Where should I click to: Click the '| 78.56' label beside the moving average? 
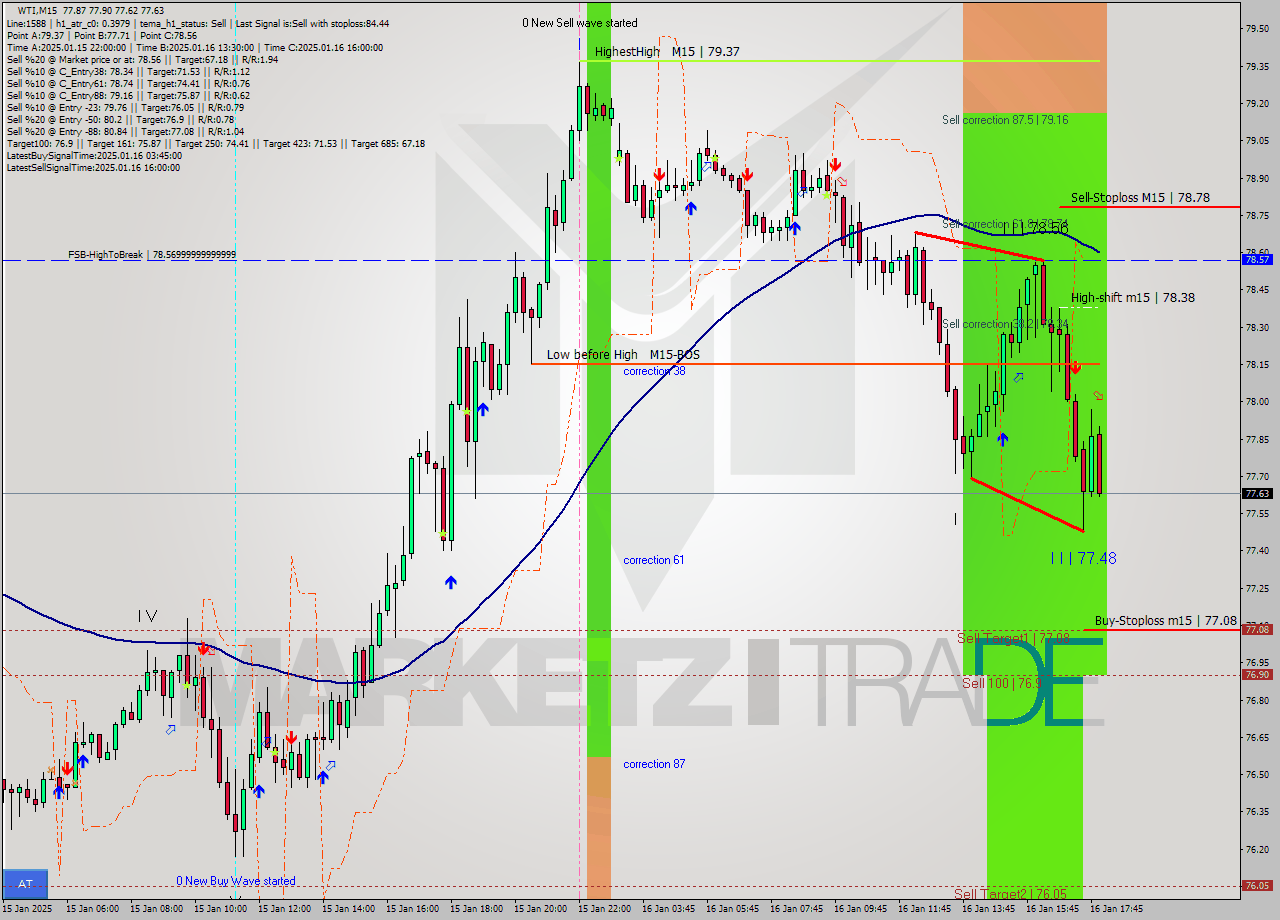pyautogui.click(x=1046, y=229)
